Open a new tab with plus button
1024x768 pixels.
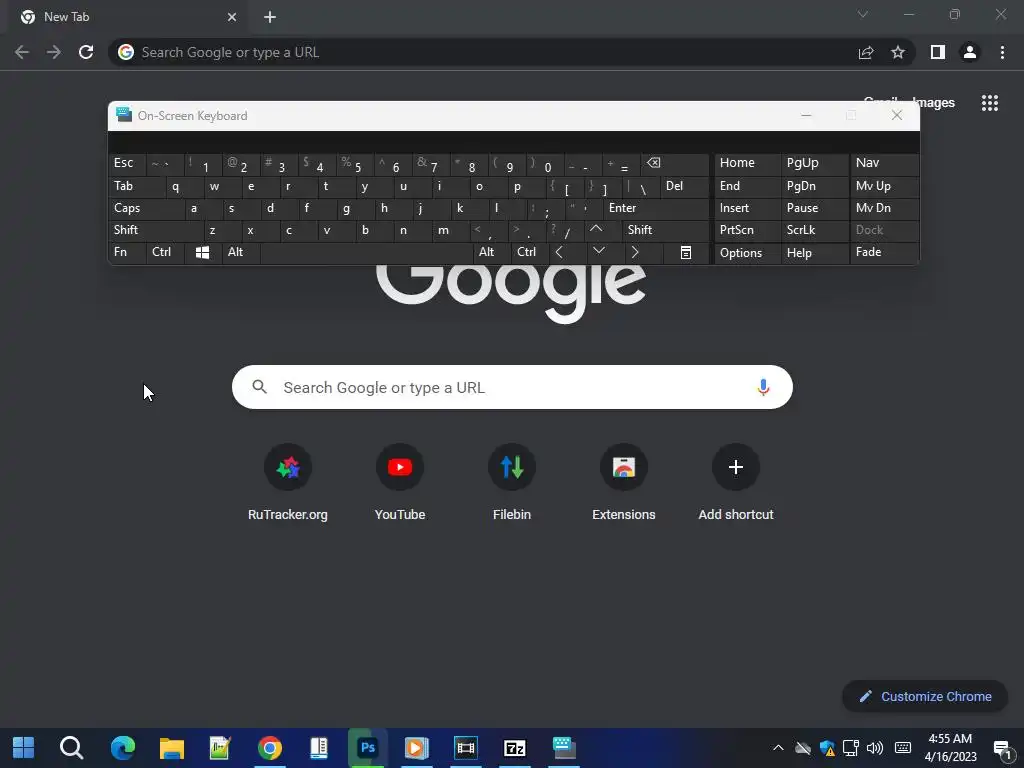[x=270, y=17]
